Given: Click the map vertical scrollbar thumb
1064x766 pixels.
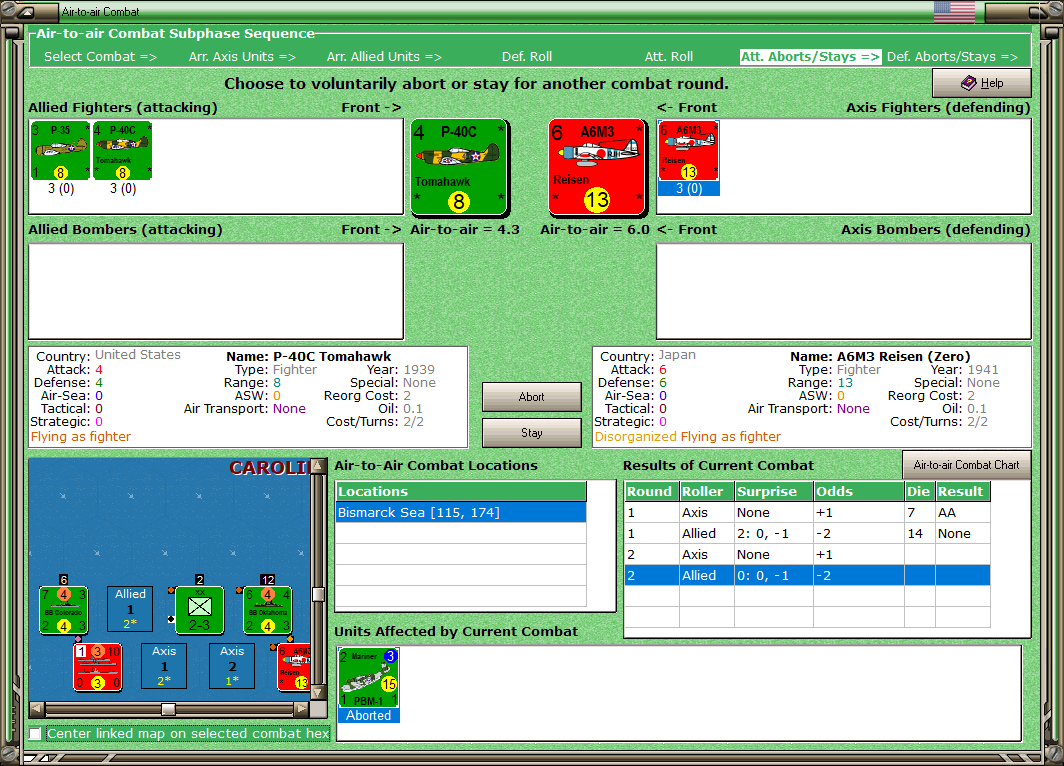Looking at the screenshot, I should tap(318, 594).
